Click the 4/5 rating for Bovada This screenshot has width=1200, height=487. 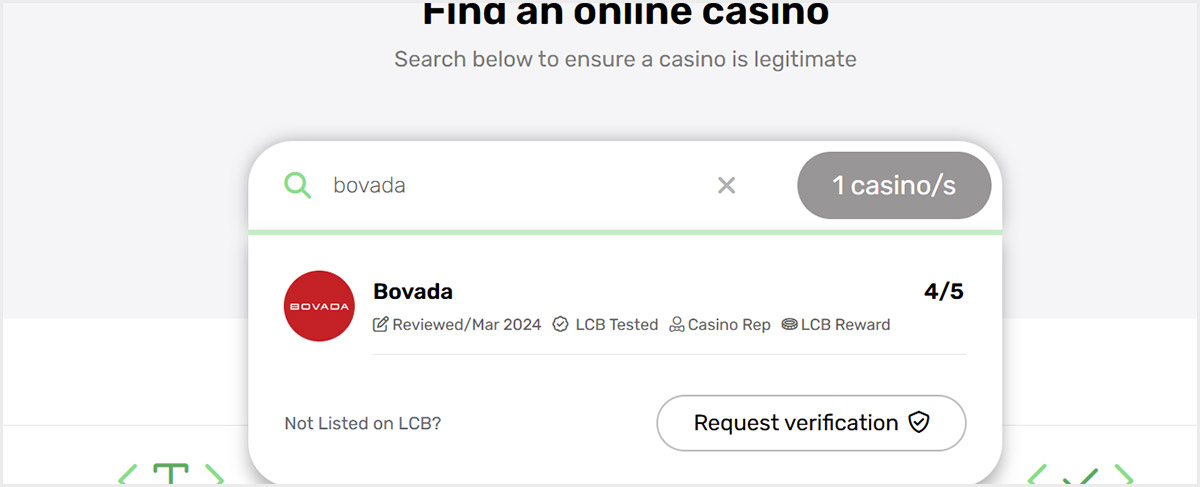[x=944, y=292]
